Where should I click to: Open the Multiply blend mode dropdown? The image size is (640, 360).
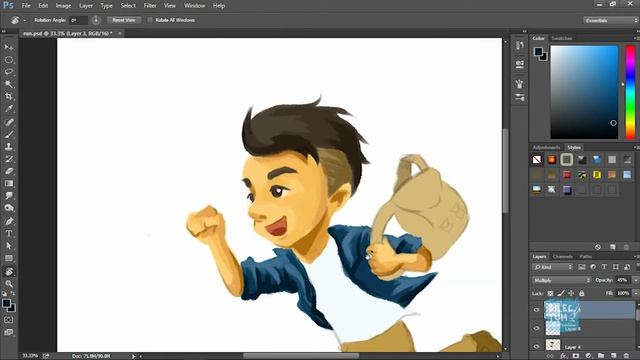click(x=562, y=280)
